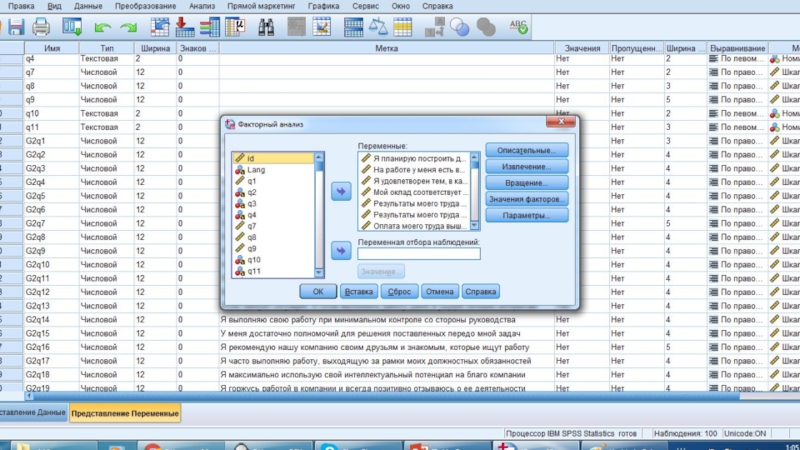Click the arrow button moving variables to Переменные
This screenshot has width=800, height=450.
click(x=341, y=191)
